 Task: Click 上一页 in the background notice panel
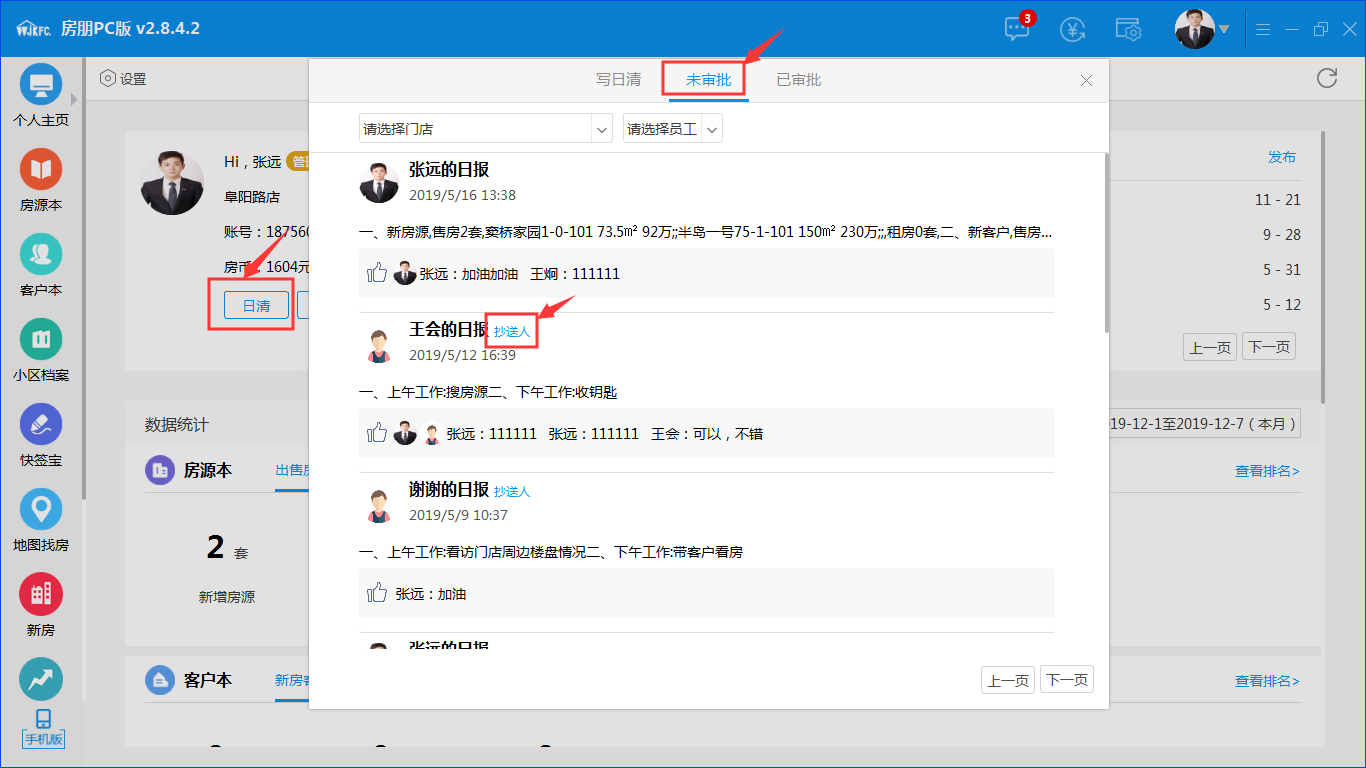coord(1210,347)
